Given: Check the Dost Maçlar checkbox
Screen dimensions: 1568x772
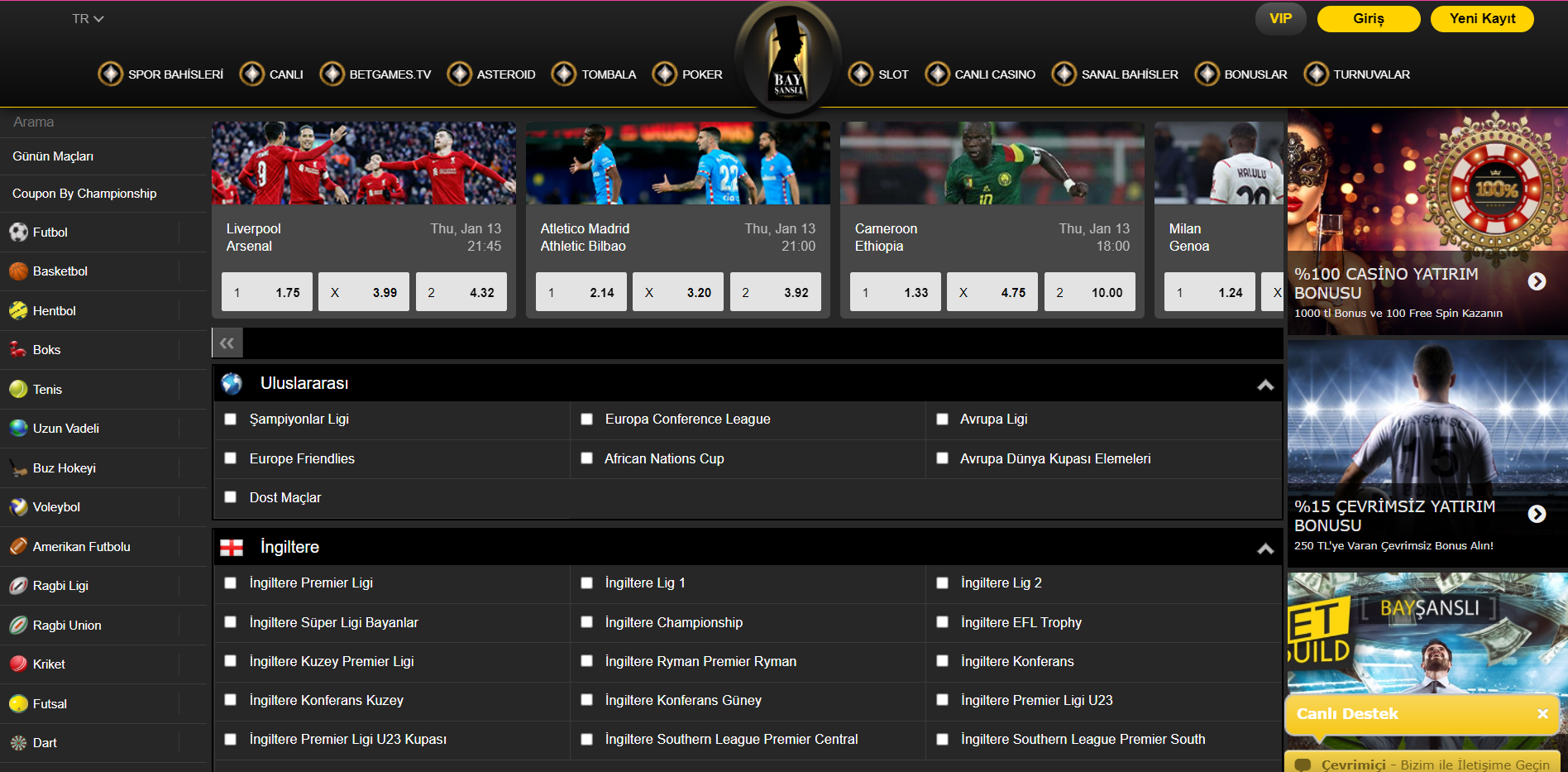Looking at the screenshot, I should point(231,497).
